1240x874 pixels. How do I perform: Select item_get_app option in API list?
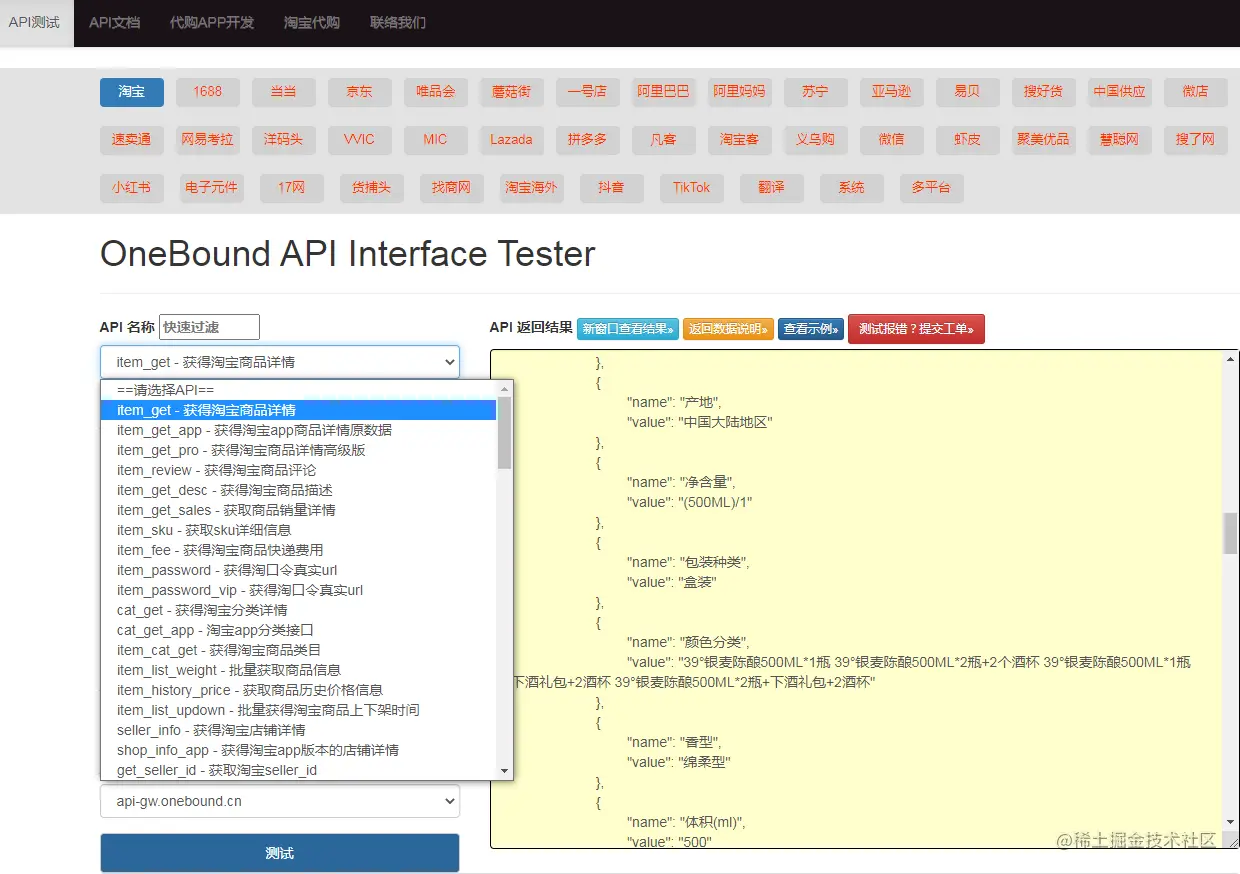tap(298, 430)
